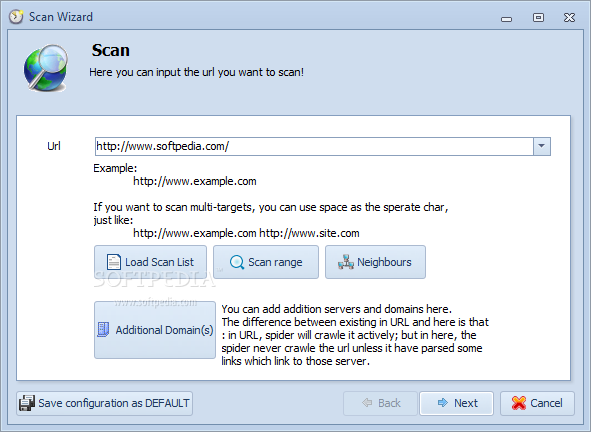Open the Url dropdown arrow
The height and width of the screenshot is (432, 591).
tap(542, 146)
